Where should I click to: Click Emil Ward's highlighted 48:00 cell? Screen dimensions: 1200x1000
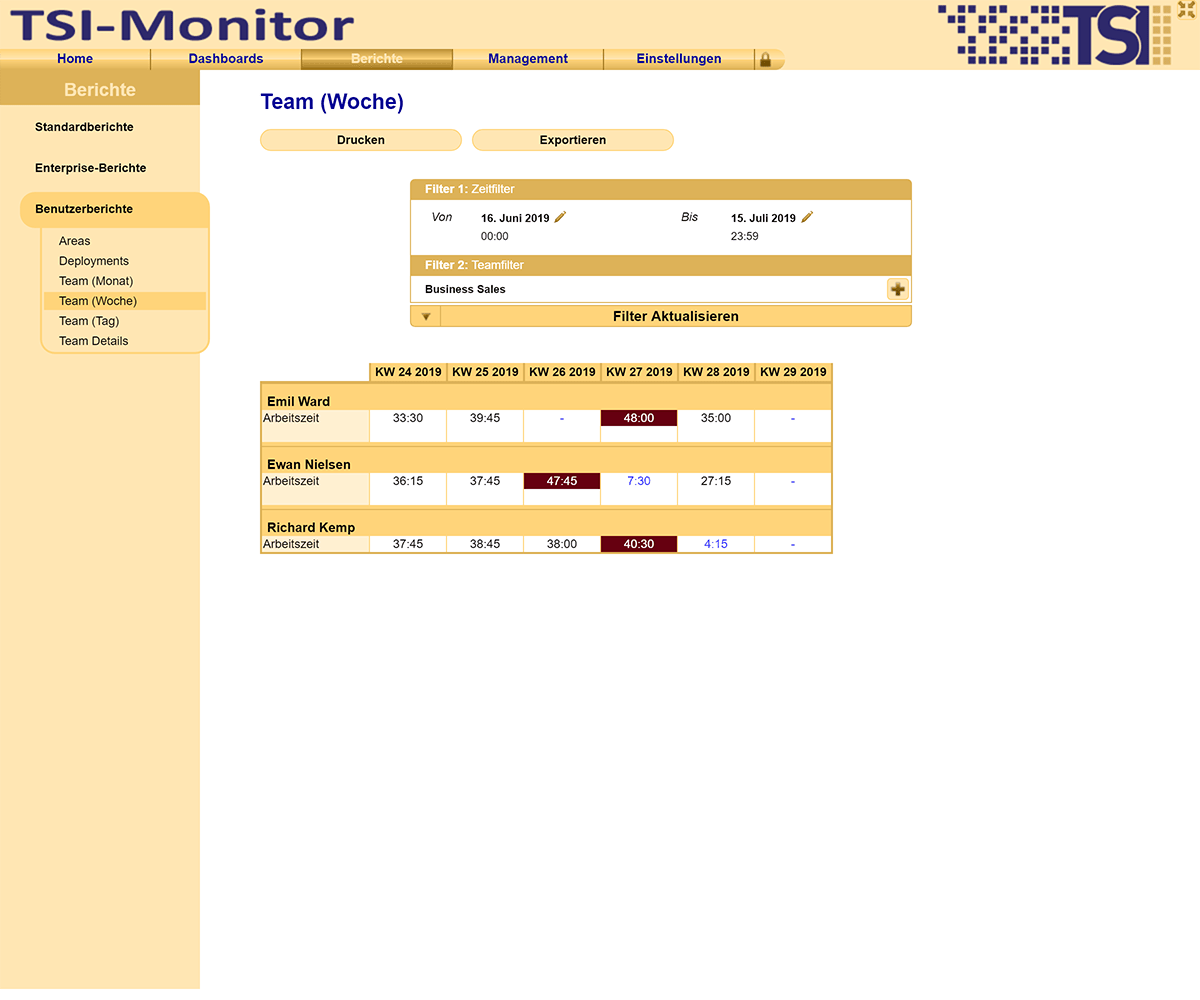(639, 418)
